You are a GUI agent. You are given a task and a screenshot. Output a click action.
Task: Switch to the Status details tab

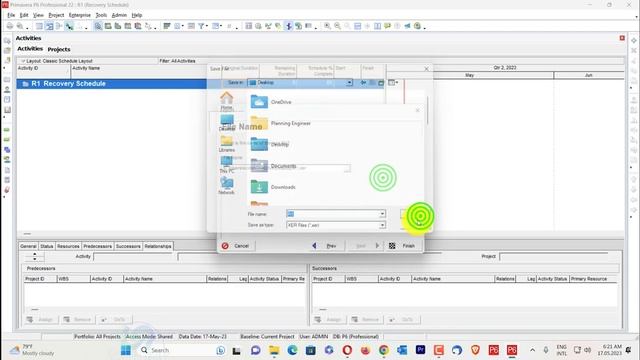pos(47,246)
